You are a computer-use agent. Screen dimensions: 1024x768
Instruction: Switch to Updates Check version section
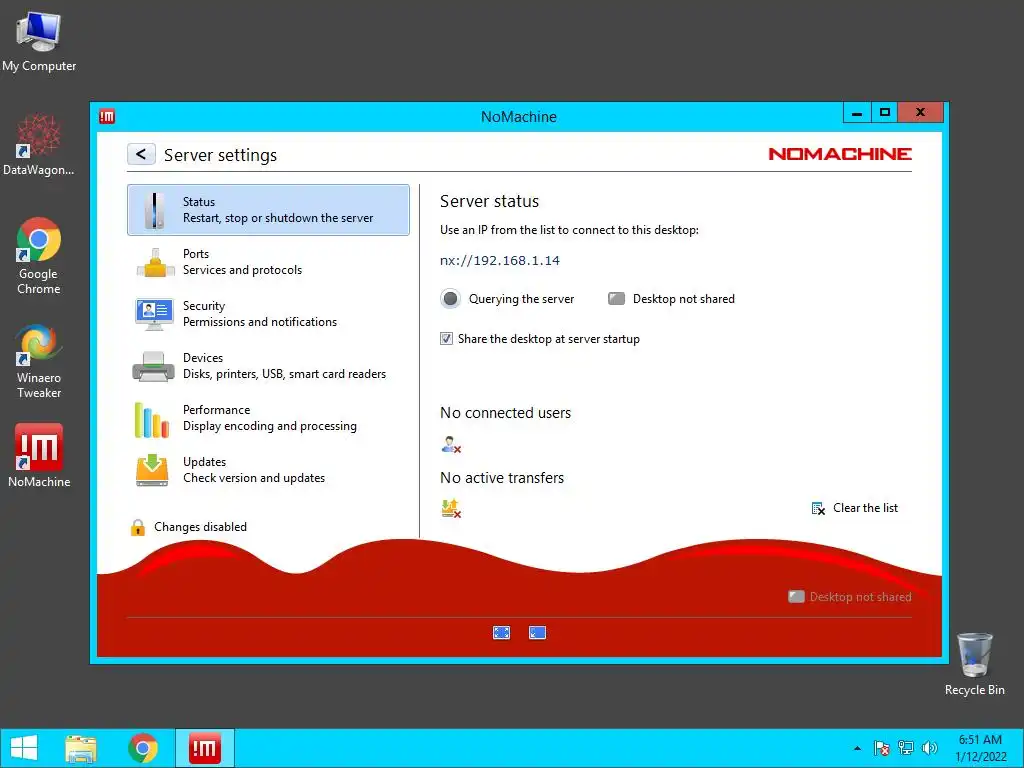coord(268,470)
